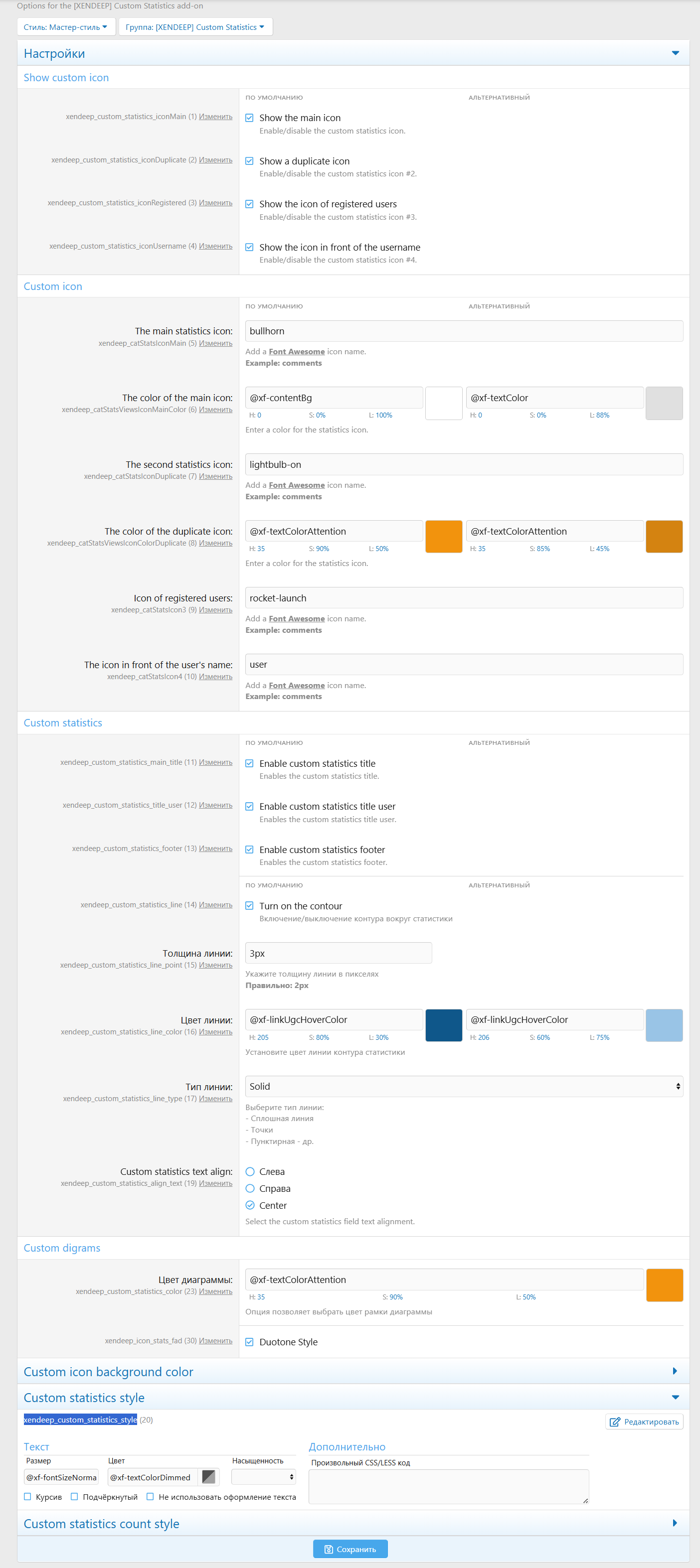The width and height of the screenshot is (700, 1568).
Task: Click Изменить next to xendeep_catStatsIconMain (5)
Action: (215, 343)
